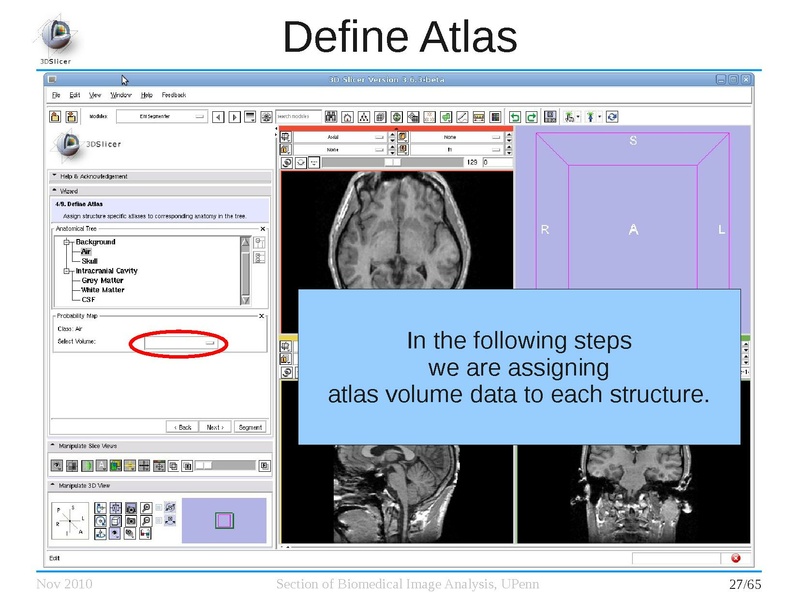This screenshot has width=800, height=600.
Task: Select the zoom-in magnifier in Manipulate 3D View
Action: click(x=146, y=507)
